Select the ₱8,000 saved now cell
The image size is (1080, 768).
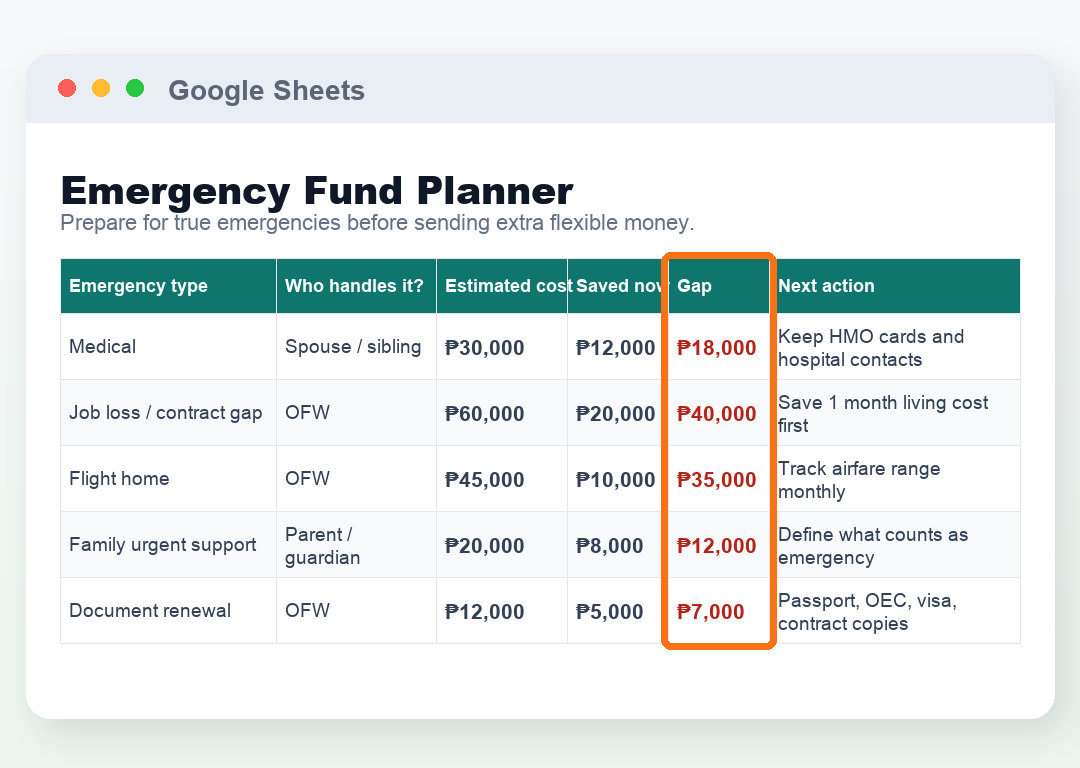tap(618, 546)
